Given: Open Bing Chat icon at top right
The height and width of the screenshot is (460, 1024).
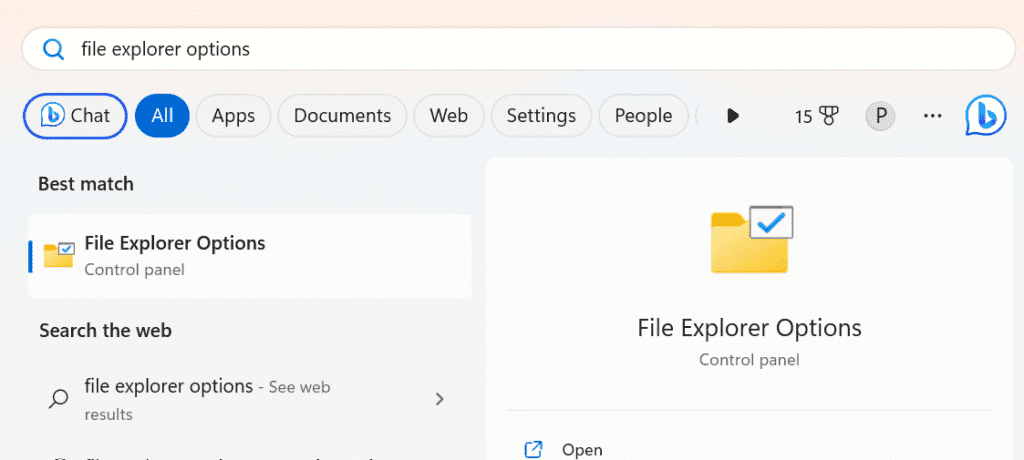Looking at the screenshot, I should click(985, 116).
